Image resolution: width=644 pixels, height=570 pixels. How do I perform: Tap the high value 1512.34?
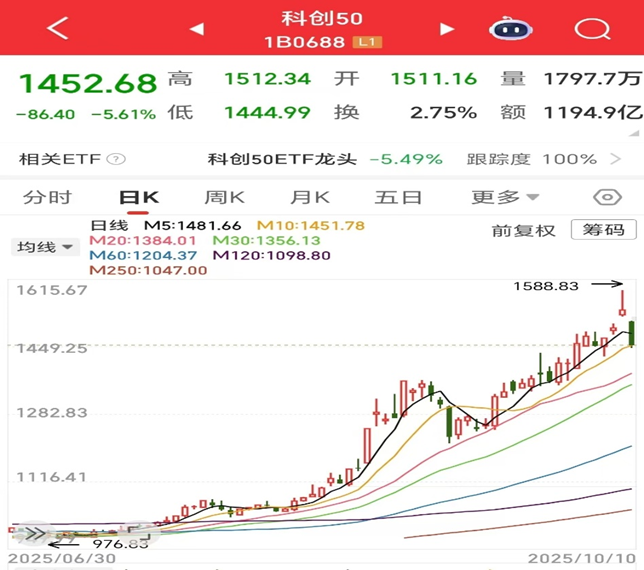point(267,79)
